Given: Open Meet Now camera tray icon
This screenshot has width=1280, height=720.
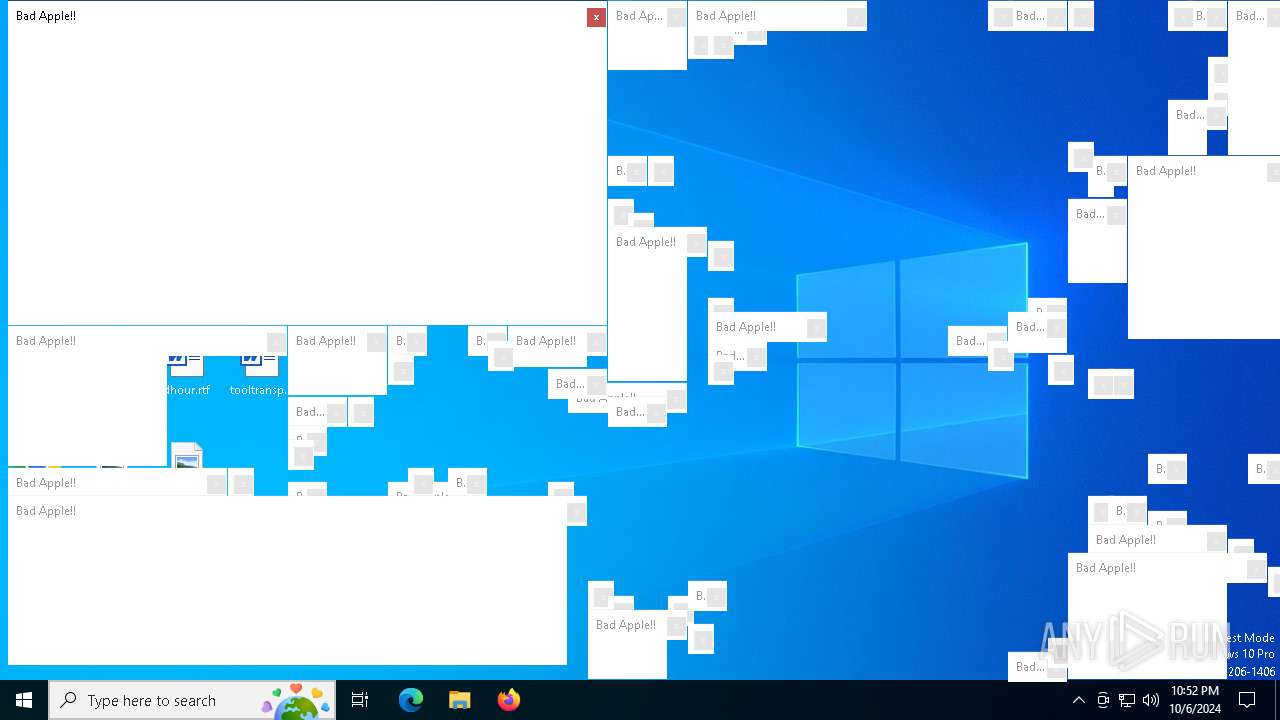Looking at the screenshot, I should pos(1103,700).
